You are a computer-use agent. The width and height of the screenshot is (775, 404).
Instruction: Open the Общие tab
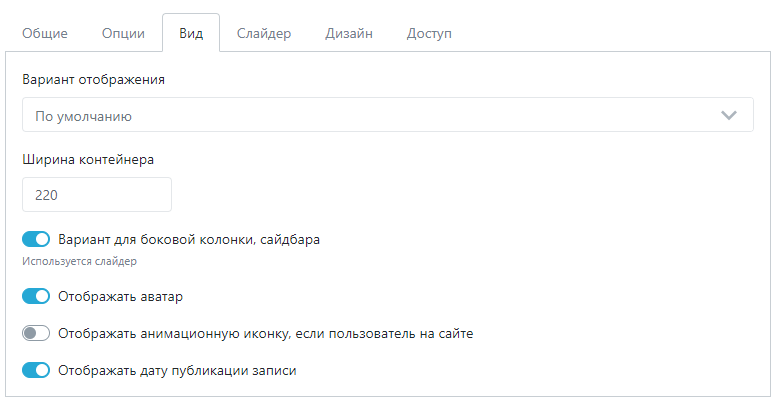point(45,33)
